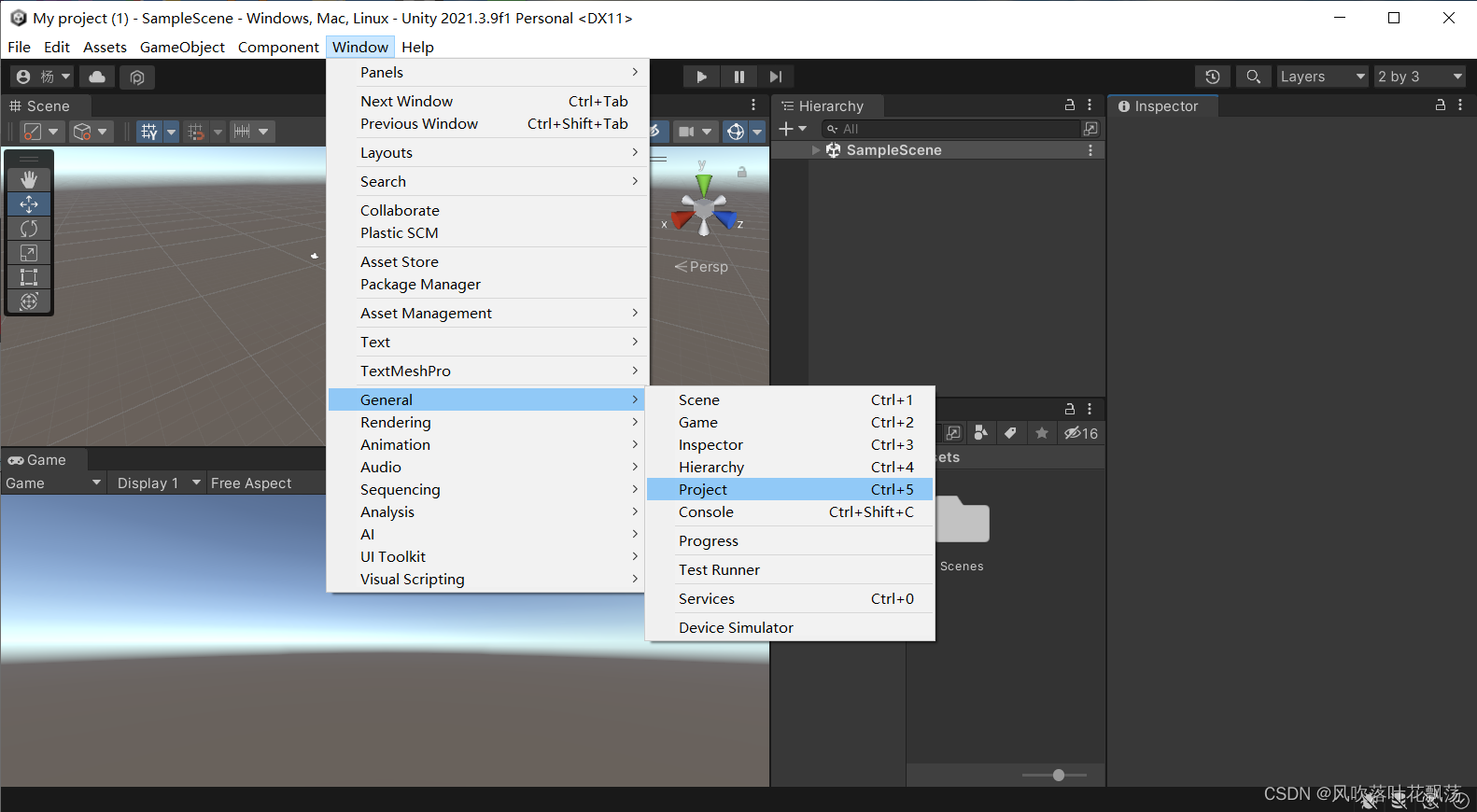Open the File menu
The width and height of the screenshot is (1477, 812).
[19, 47]
